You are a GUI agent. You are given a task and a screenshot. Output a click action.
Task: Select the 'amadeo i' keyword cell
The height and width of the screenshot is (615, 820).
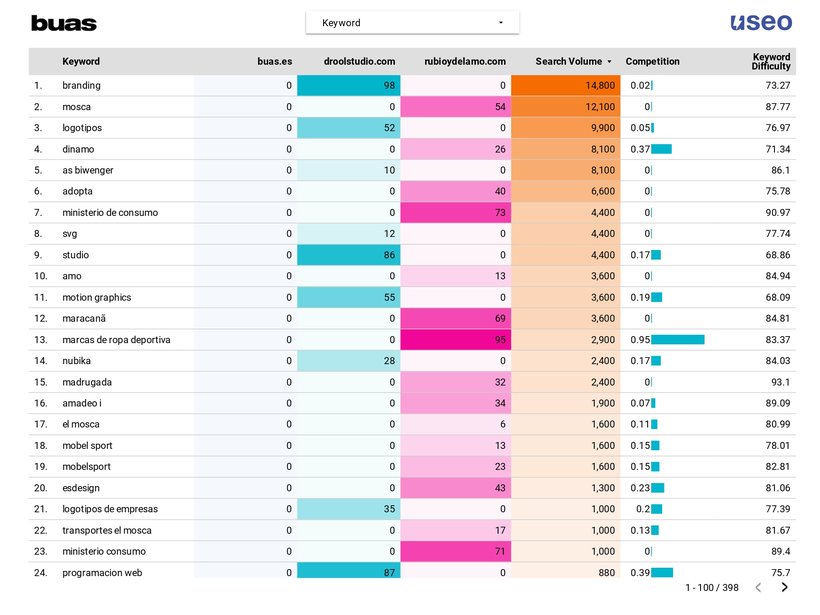click(x=82, y=403)
